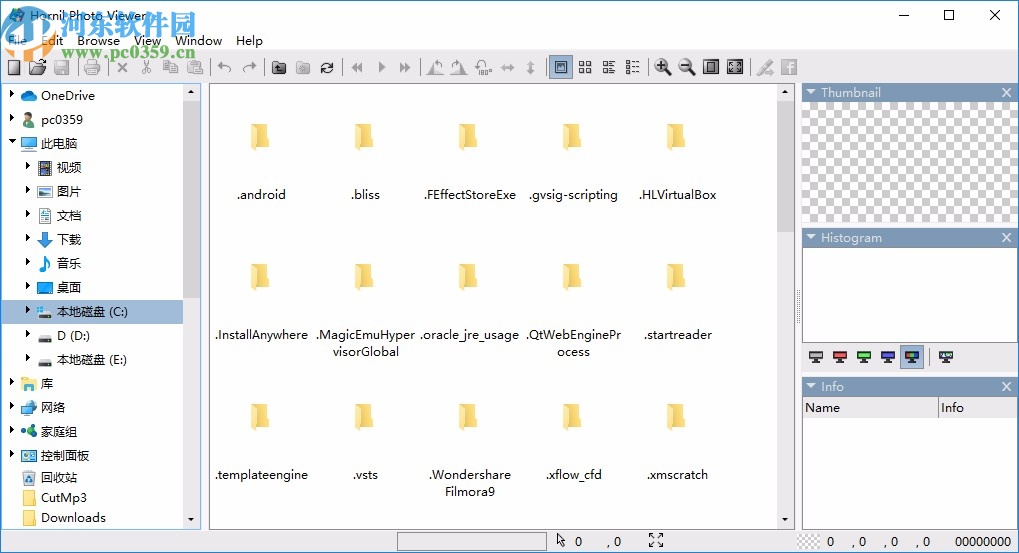Switch to the simple list view

point(632,67)
